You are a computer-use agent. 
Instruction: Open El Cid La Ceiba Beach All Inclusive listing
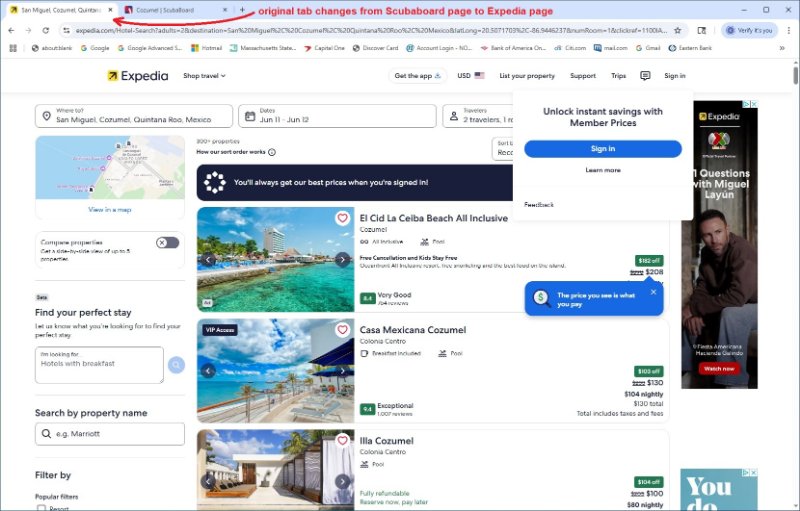pyautogui.click(x=433, y=218)
